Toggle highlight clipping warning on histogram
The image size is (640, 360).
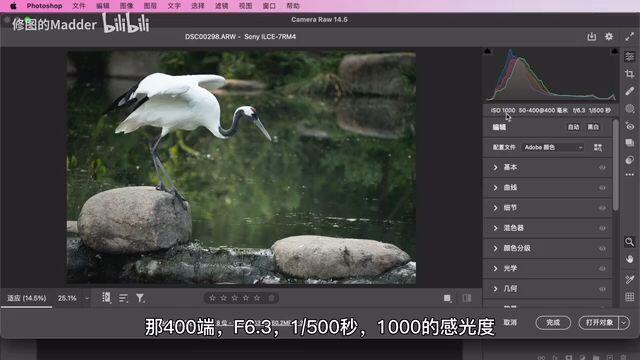click(x=614, y=51)
